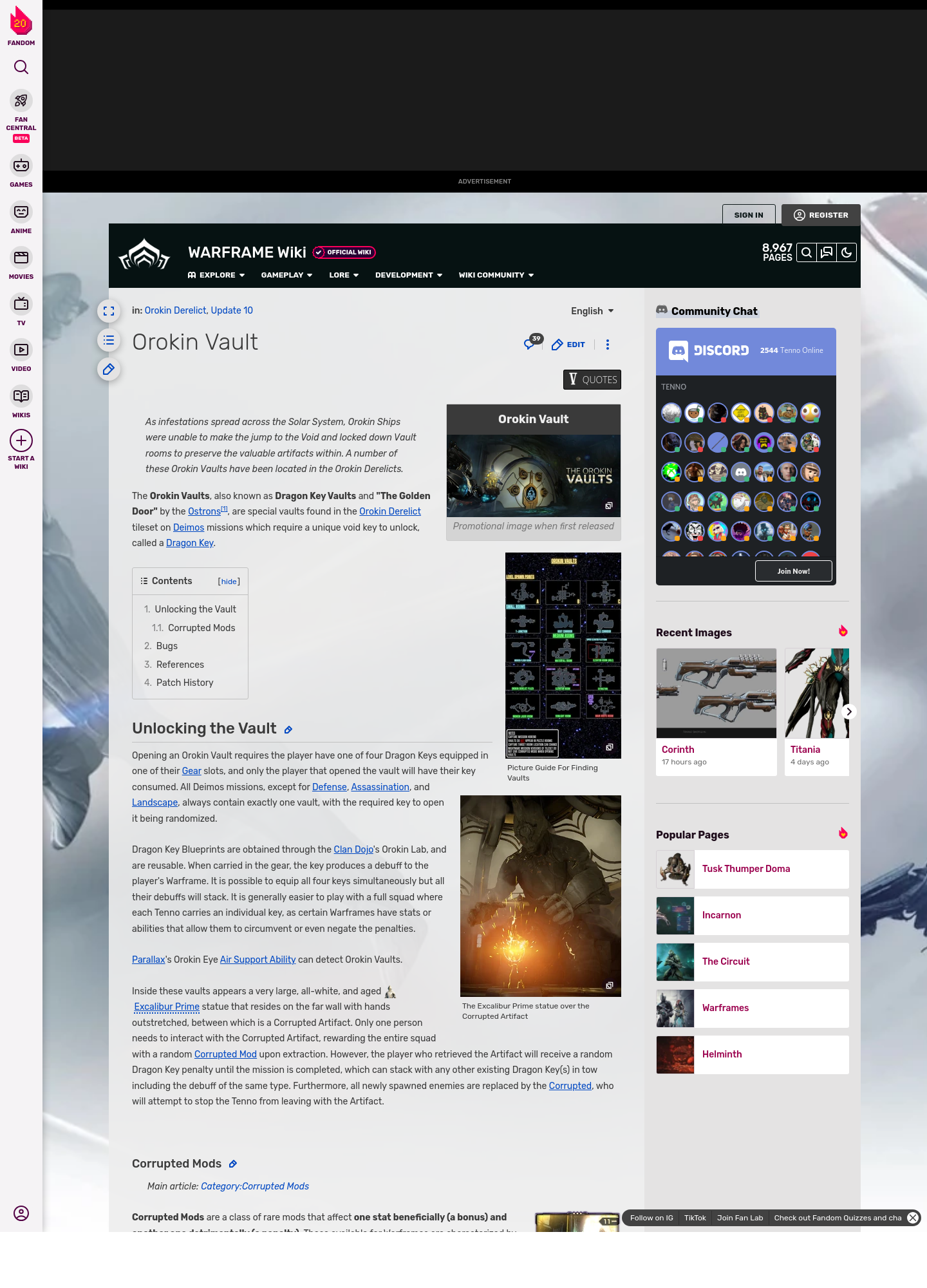Open The Circuit popular page
The image size is (927, 1288).
[753, 961]
